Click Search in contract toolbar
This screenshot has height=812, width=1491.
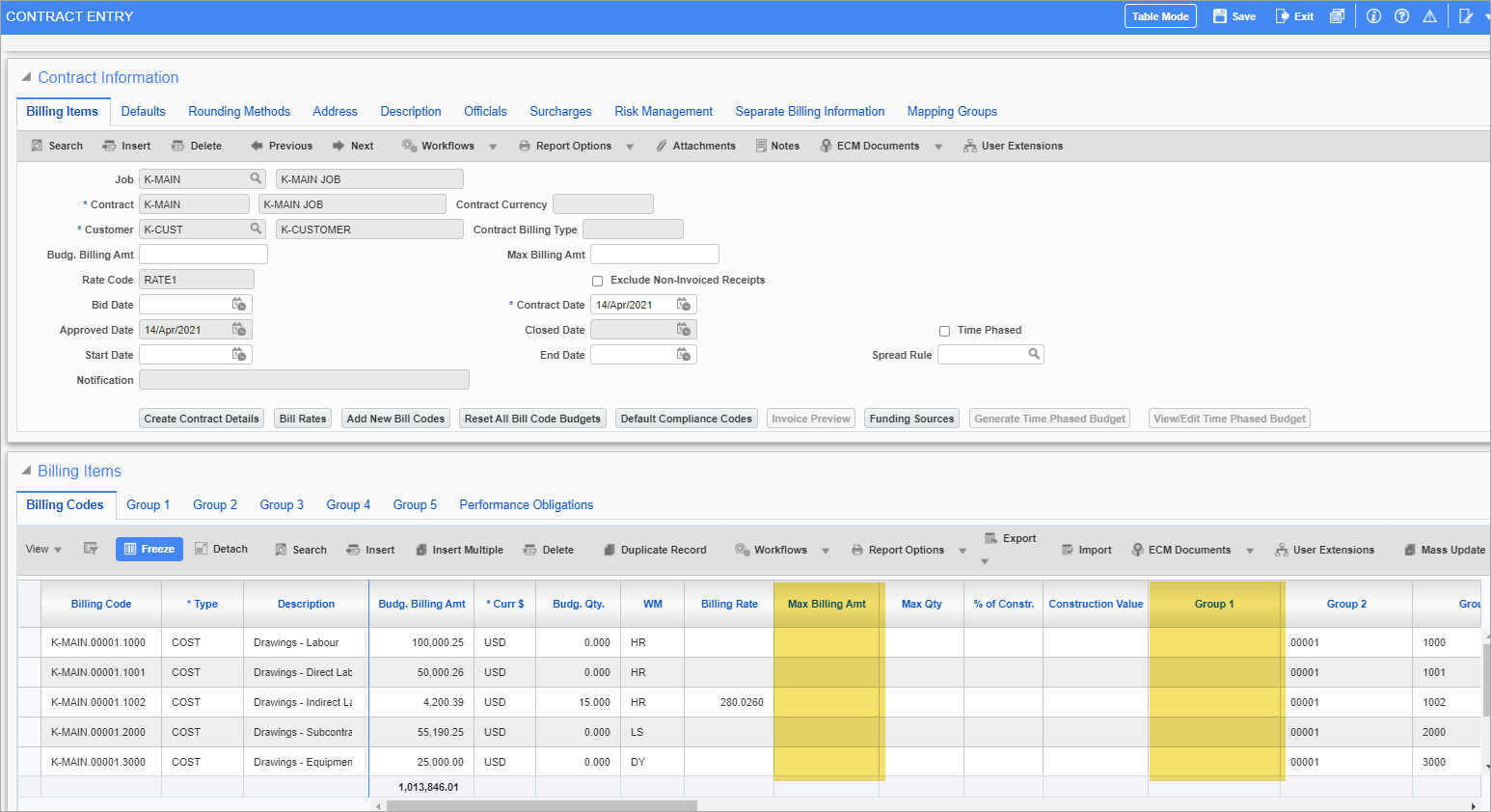(x=57, y=146)
